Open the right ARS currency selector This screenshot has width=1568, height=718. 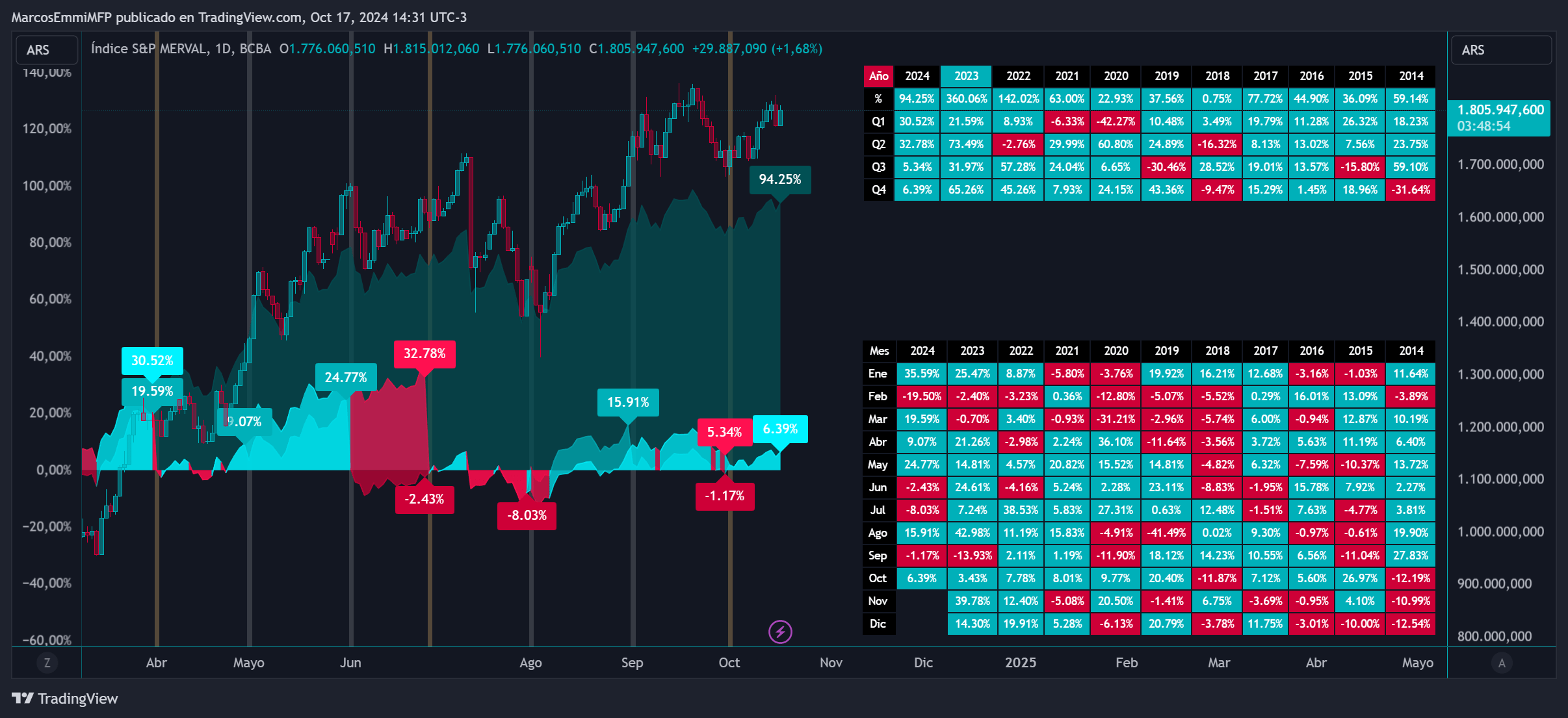[x=1501, y=50]
